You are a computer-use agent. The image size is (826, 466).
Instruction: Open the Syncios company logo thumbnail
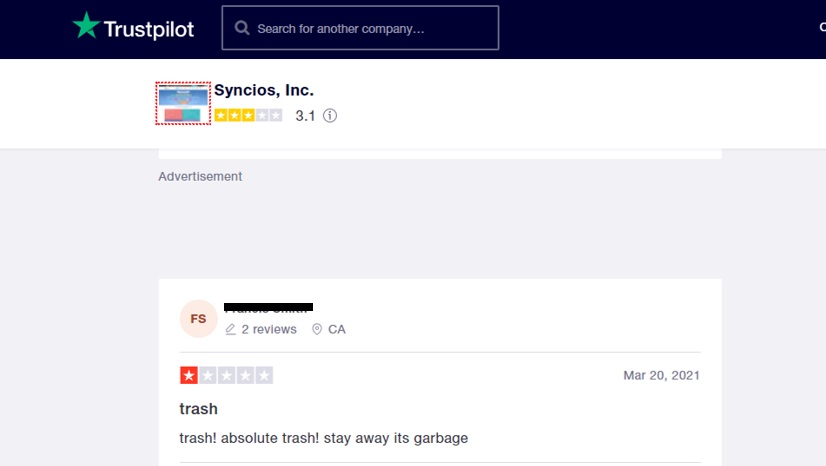[x=183, y=103]
